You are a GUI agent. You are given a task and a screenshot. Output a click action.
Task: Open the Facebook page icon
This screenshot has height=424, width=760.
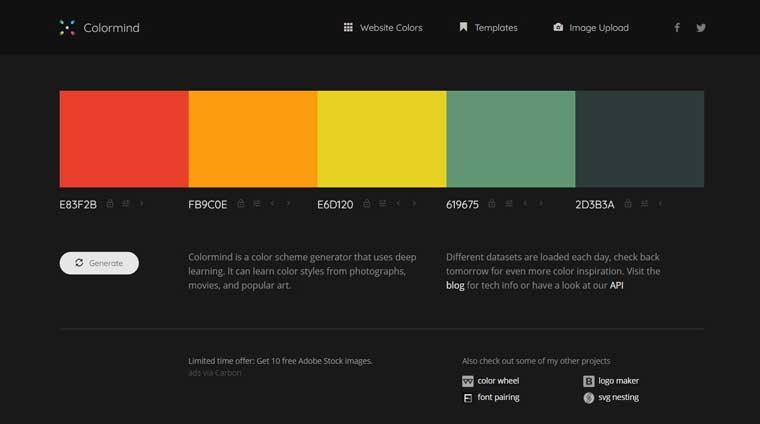(677, 28)
